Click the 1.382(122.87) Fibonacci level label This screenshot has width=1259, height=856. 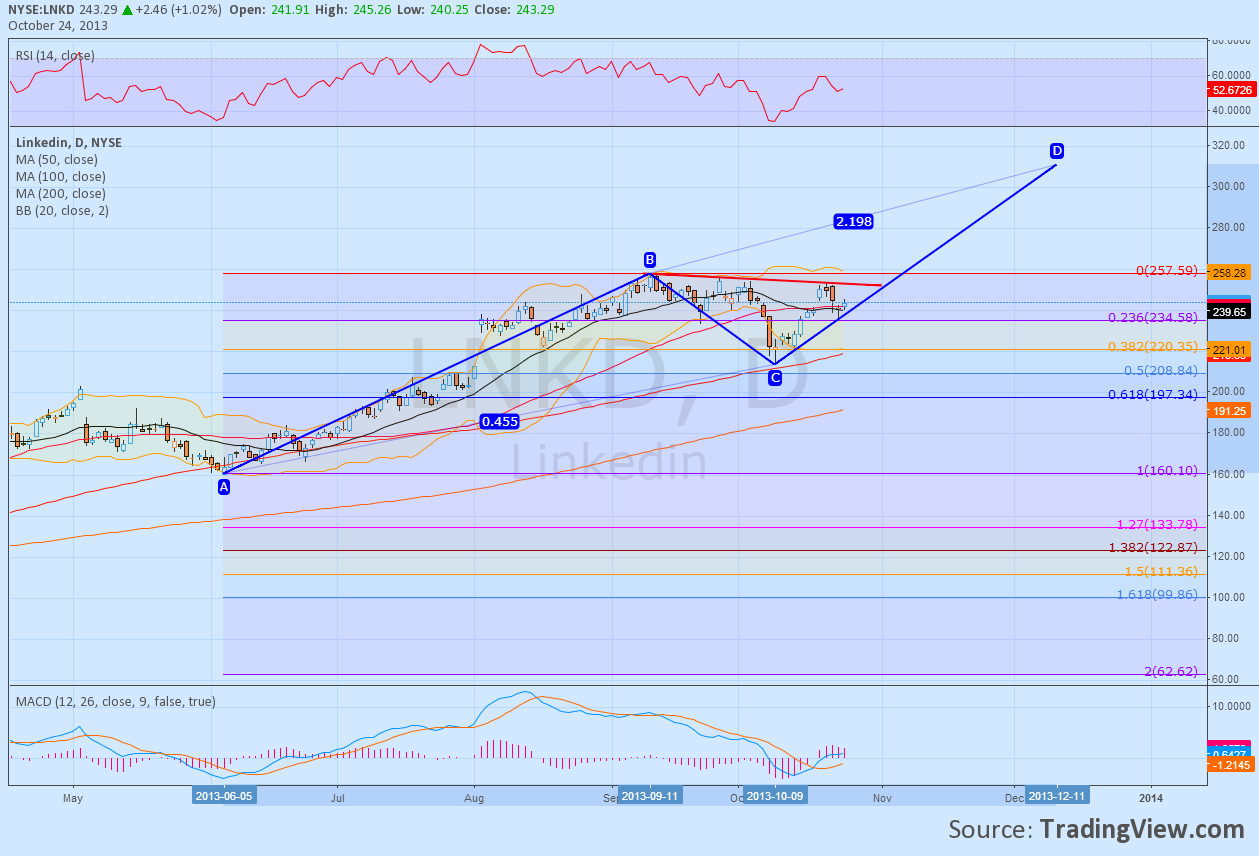[x=1153, y=547]
